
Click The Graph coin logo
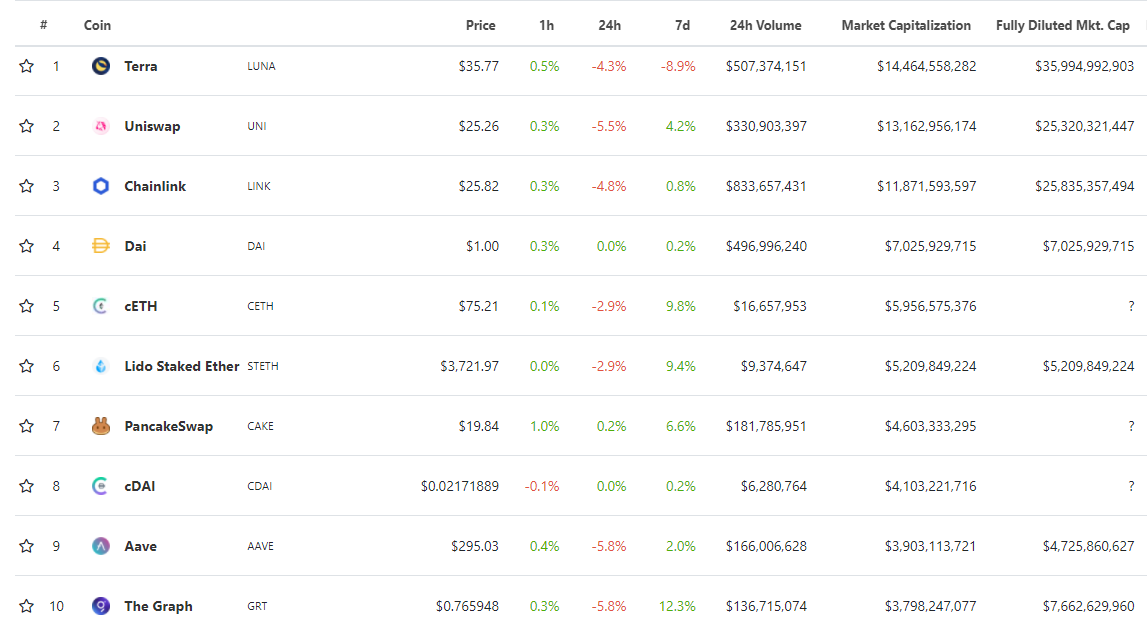[101, 606]
